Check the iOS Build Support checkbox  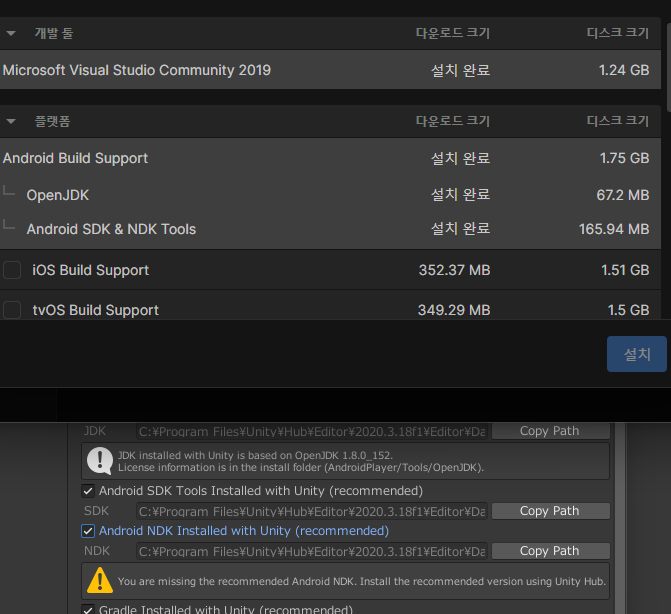[x=12, y=270]
